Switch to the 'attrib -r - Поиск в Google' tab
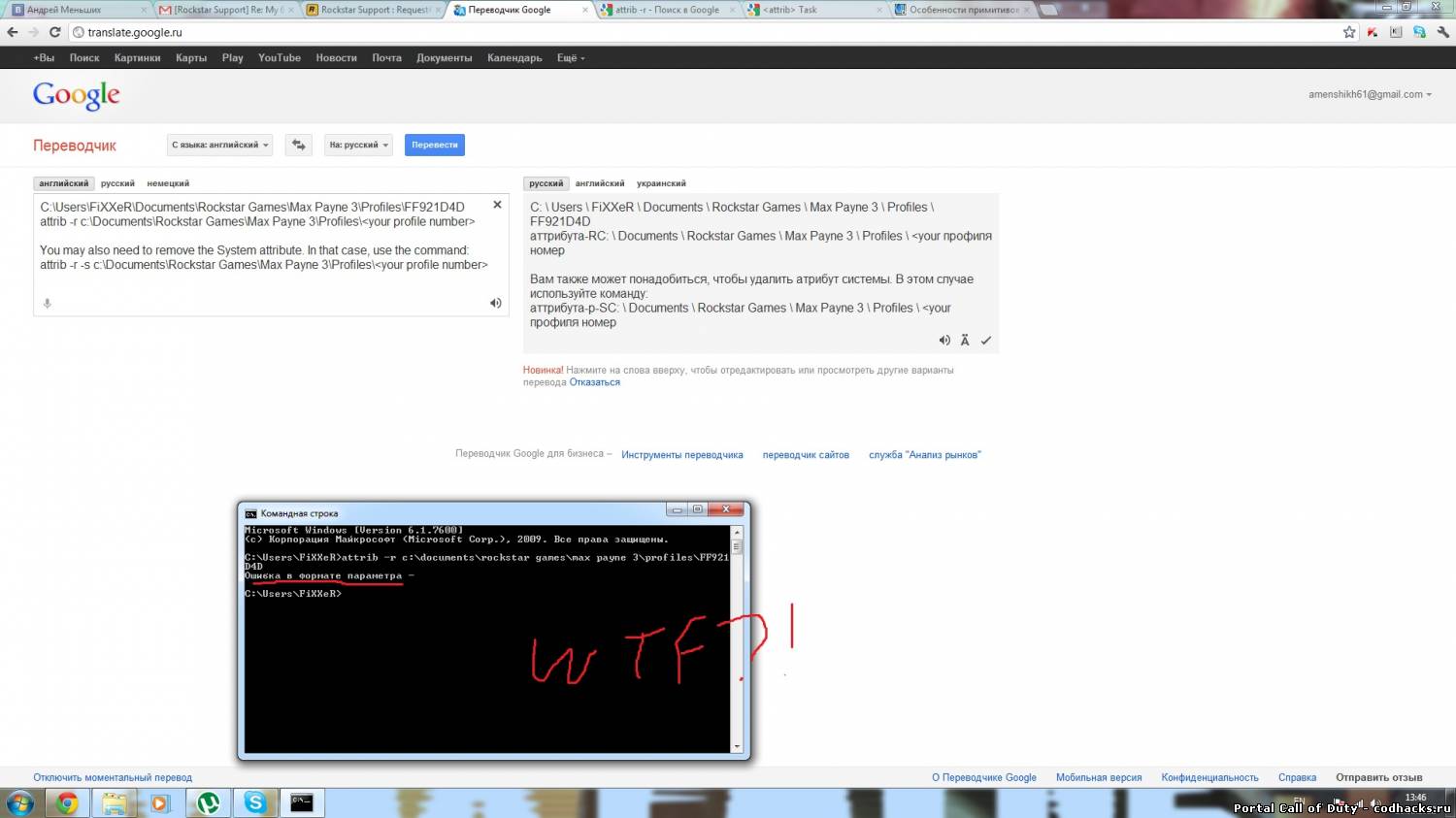Image resolution: width=1456 pixels, height=818 pixels. [x=668, y=10]
